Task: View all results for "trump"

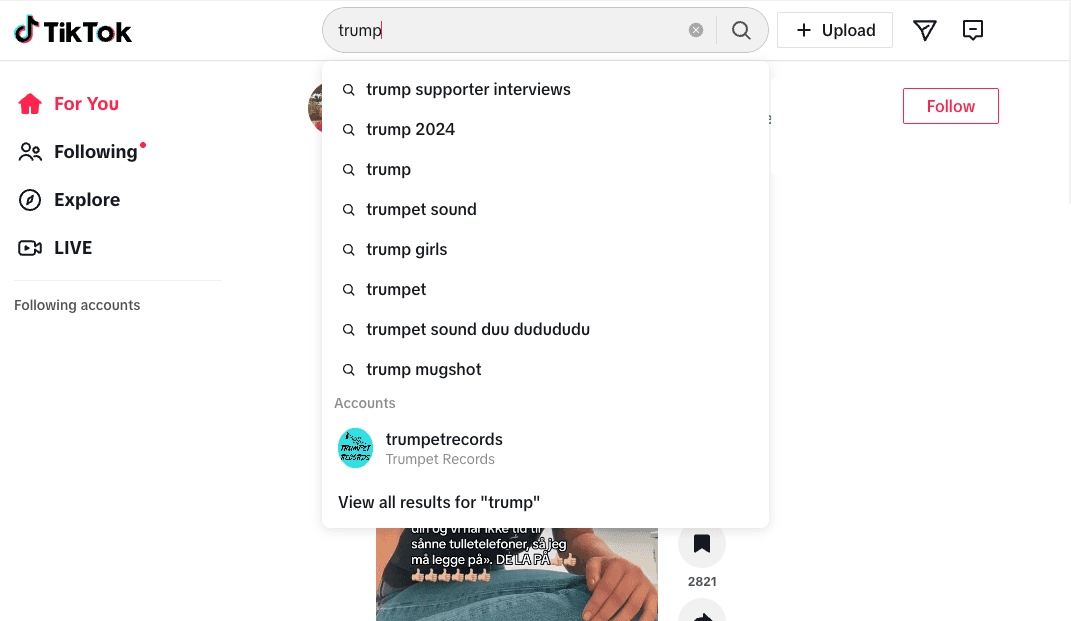Action: coord(439,502)
